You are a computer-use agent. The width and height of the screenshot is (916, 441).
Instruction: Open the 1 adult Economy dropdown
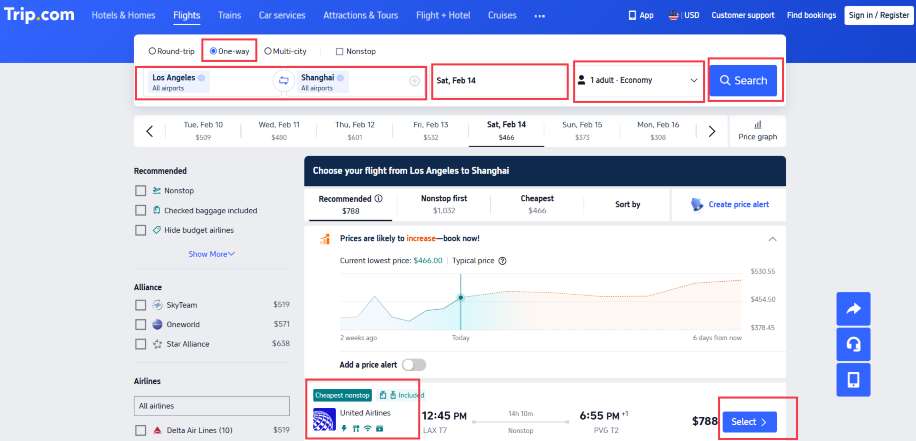click(x=640, y=81)
